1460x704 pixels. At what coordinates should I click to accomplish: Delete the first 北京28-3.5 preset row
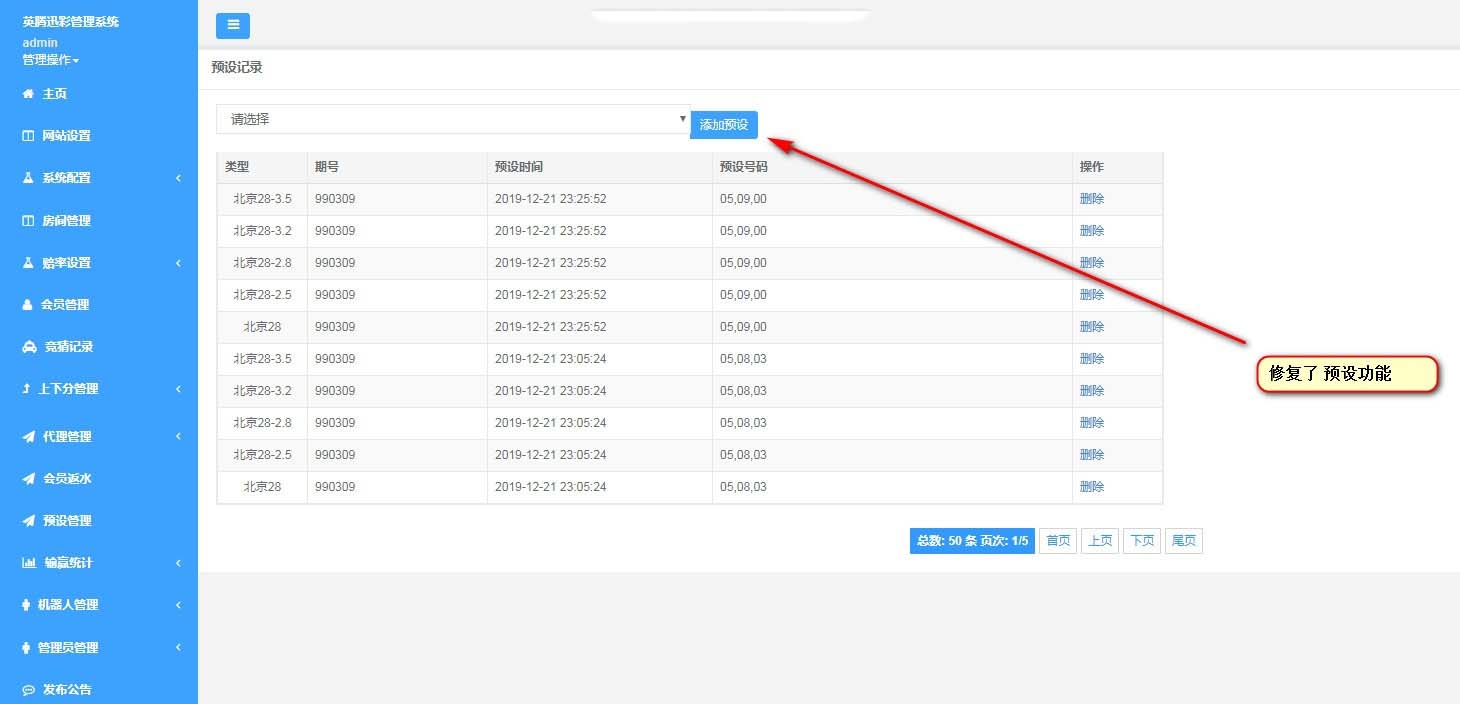pos(1091,199)
